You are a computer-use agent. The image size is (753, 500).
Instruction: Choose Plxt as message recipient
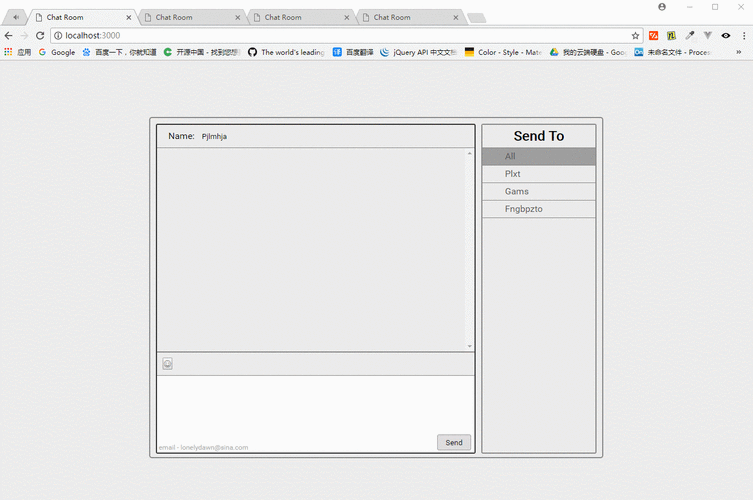click(538, 174)
